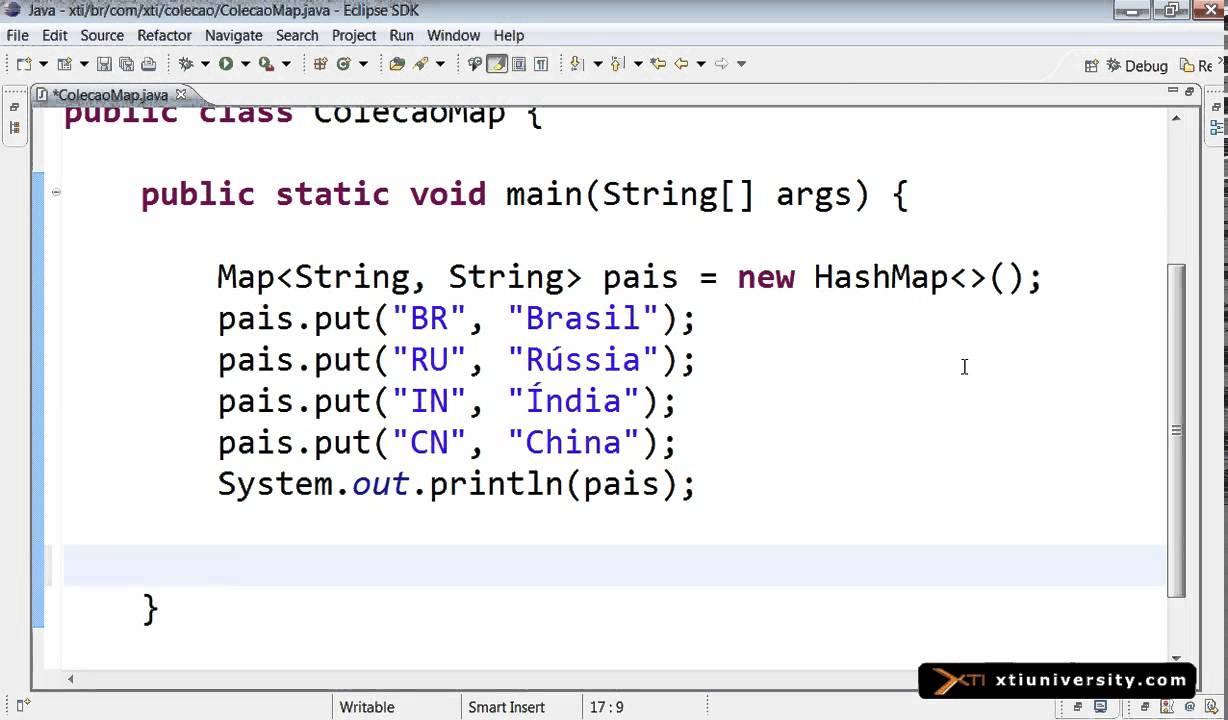1228x720 pixels.
Task: Expand the Search dropdown arrow
Action: (440, 64)
